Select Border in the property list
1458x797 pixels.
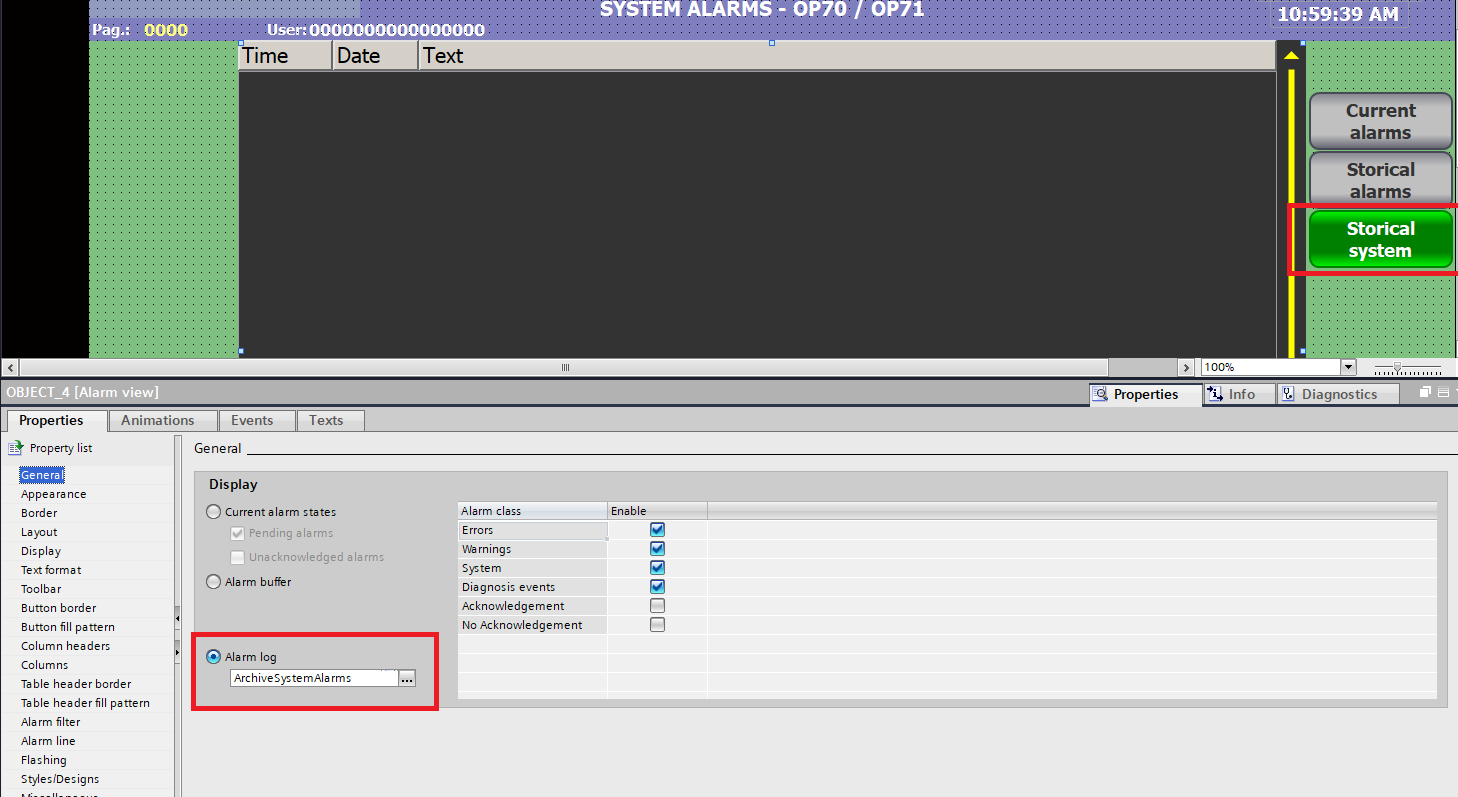click(x=39, y=513)
